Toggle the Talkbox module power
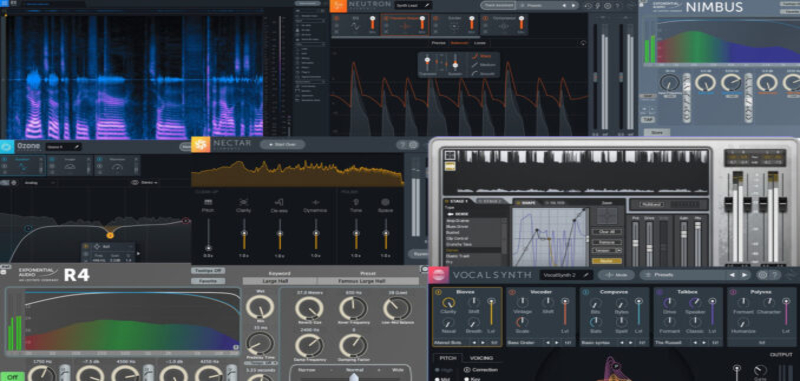This screenshot has width=800, height=381. click(x=660, y=292)
